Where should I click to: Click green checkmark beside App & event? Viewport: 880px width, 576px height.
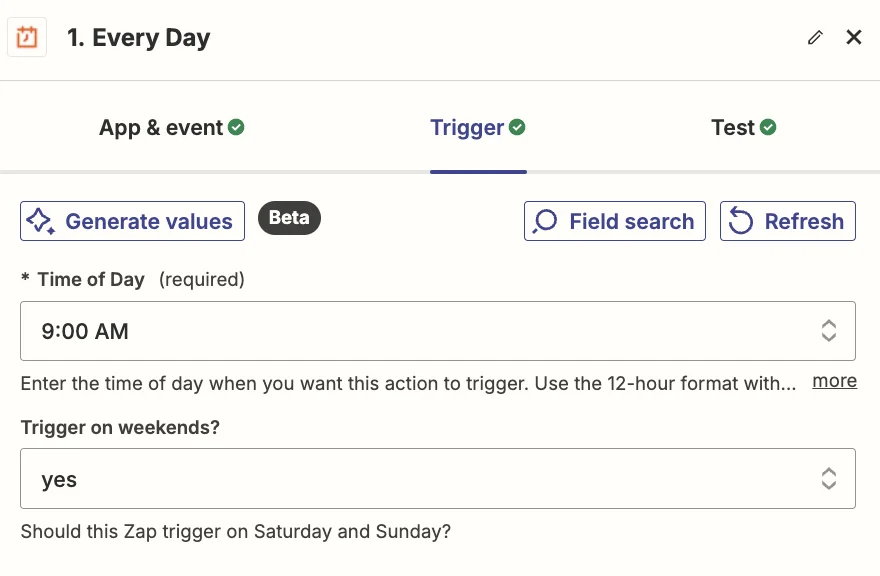coord(236,127)
